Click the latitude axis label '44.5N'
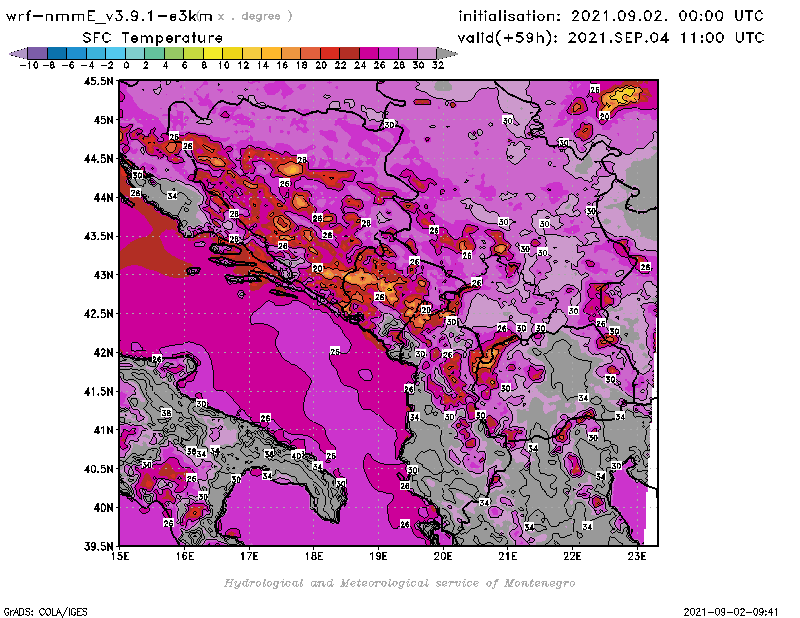 99,159
